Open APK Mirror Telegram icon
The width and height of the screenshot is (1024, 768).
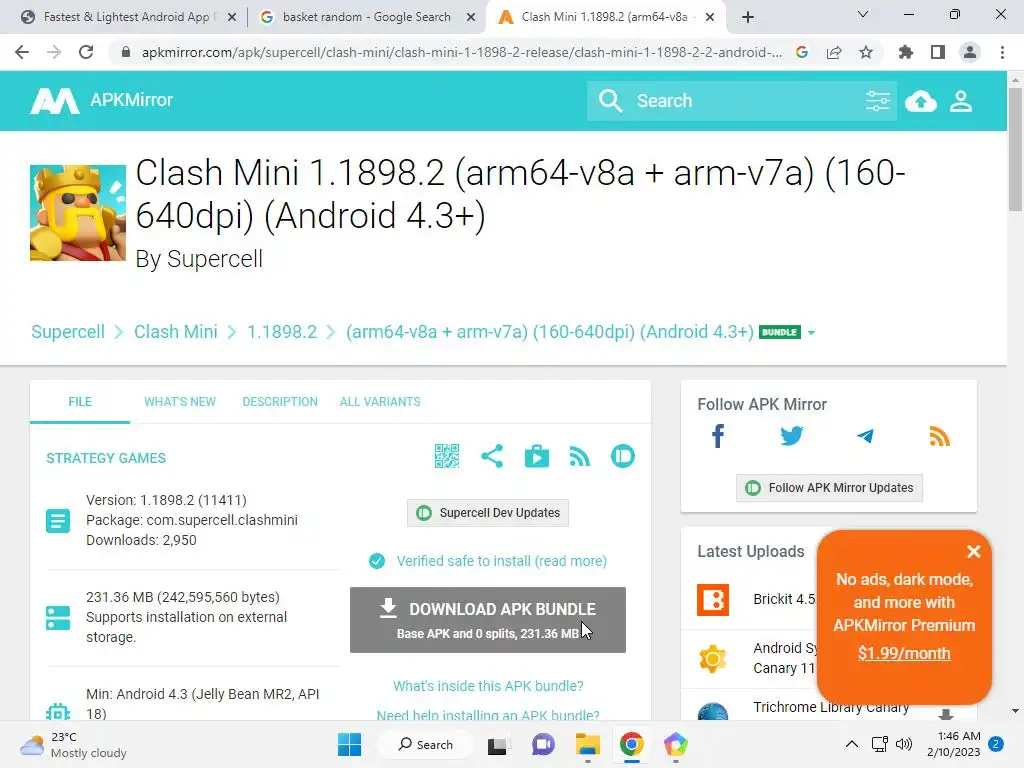coord(865,436)
